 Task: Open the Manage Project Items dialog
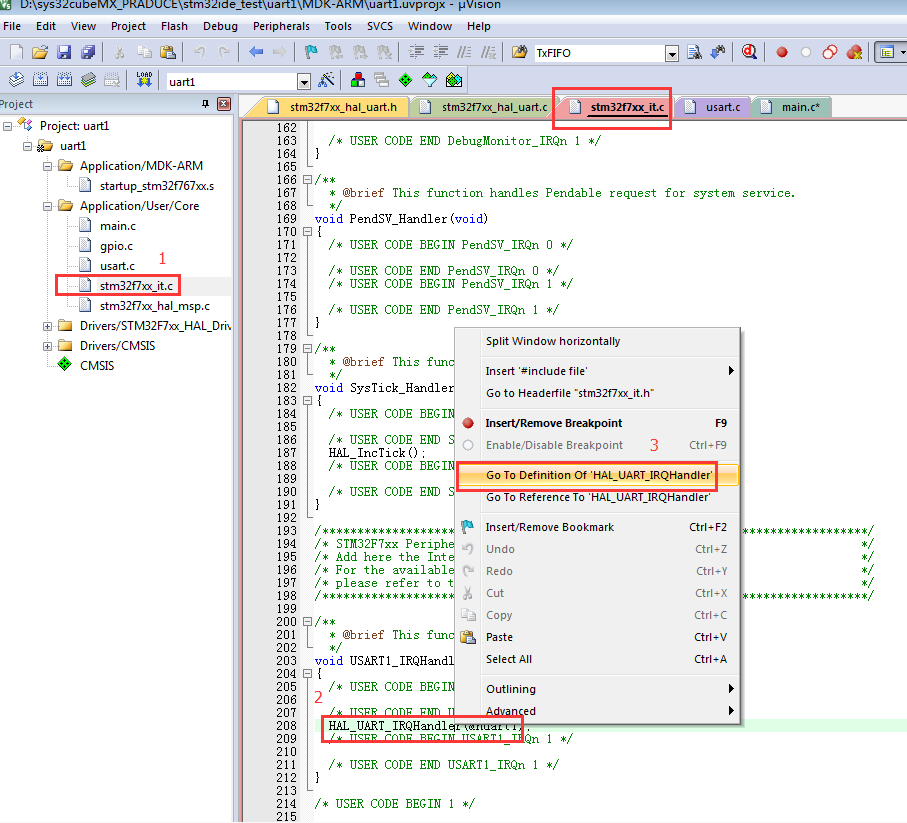click(360, 79)
